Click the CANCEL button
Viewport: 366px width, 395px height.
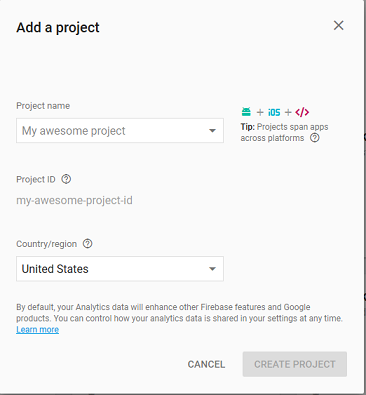click(x=206, y=364)
